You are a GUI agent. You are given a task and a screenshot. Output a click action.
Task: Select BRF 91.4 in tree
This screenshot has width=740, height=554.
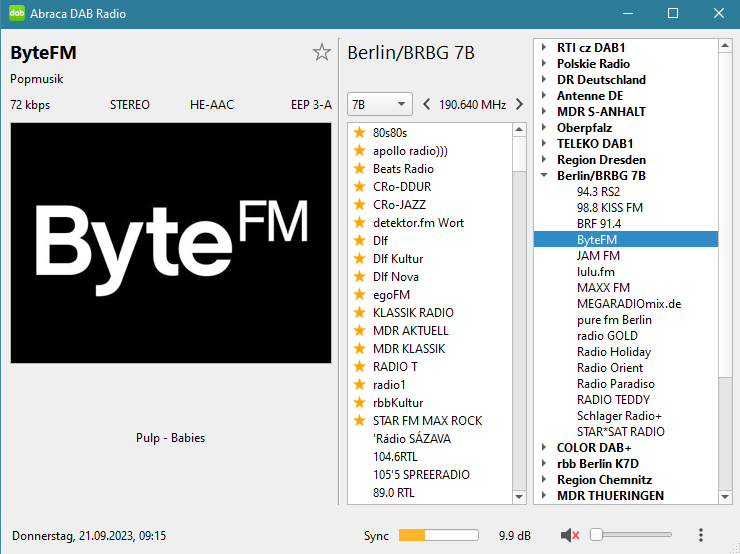coord(599,224)
